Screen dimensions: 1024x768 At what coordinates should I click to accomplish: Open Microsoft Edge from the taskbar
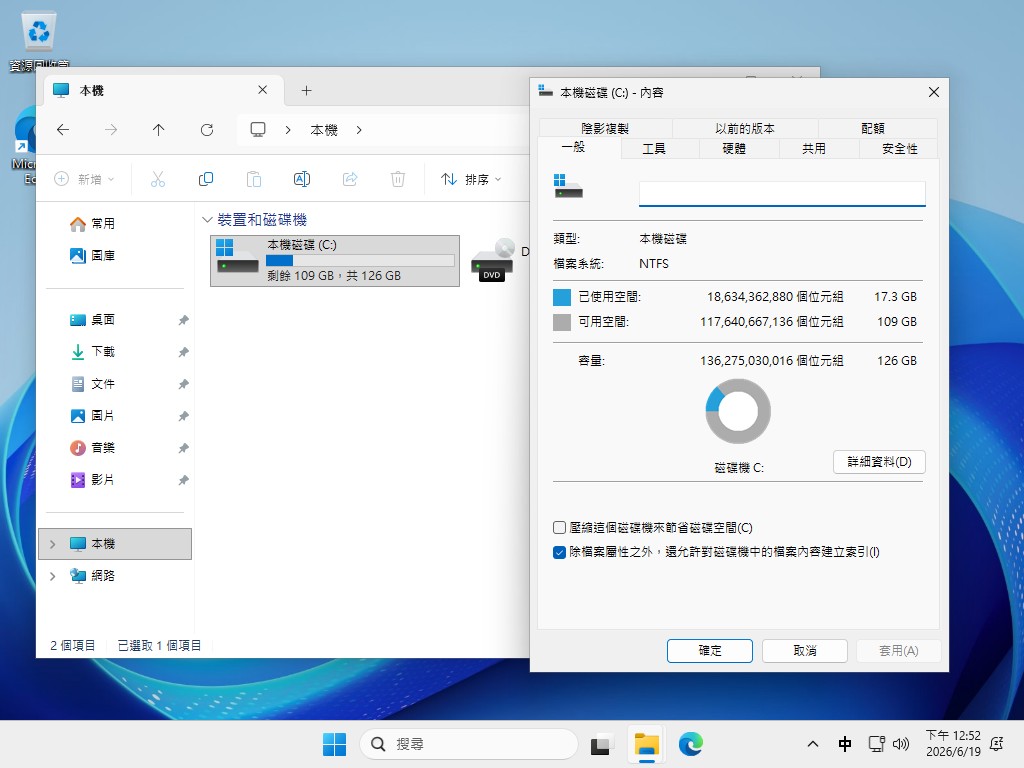tap(690, 744)
